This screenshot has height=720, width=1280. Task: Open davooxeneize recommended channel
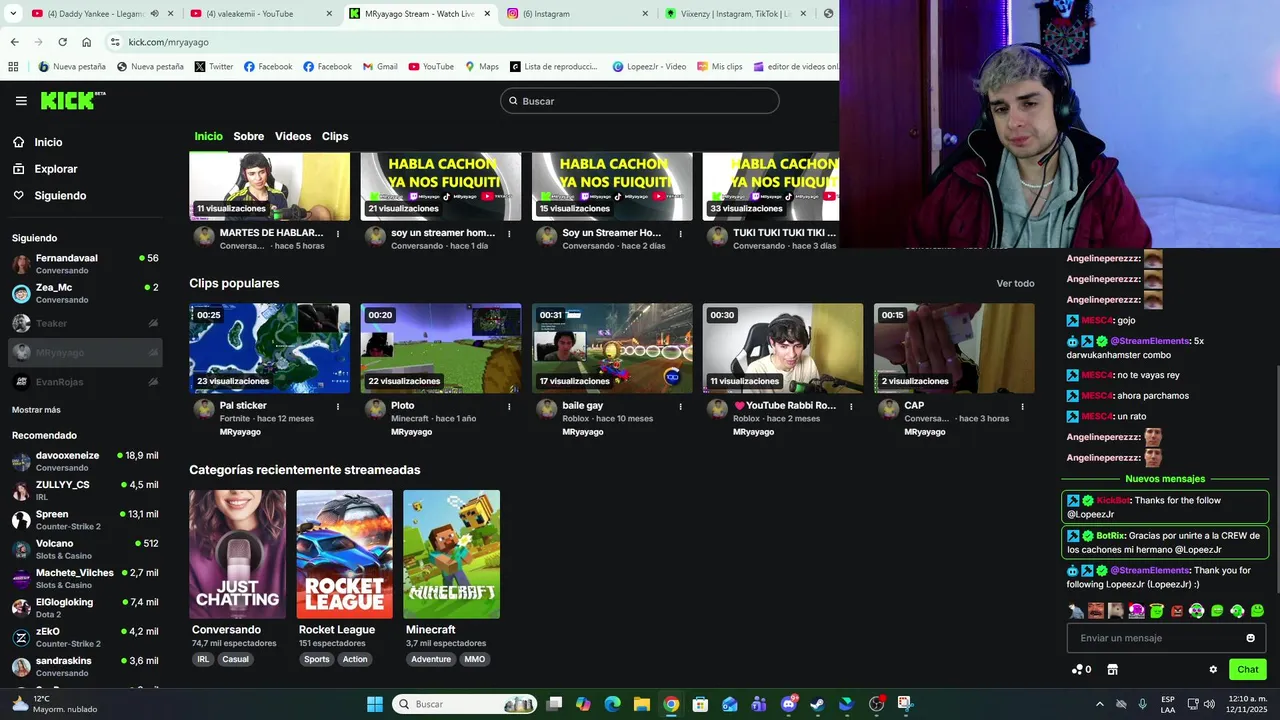pos(85,461)
